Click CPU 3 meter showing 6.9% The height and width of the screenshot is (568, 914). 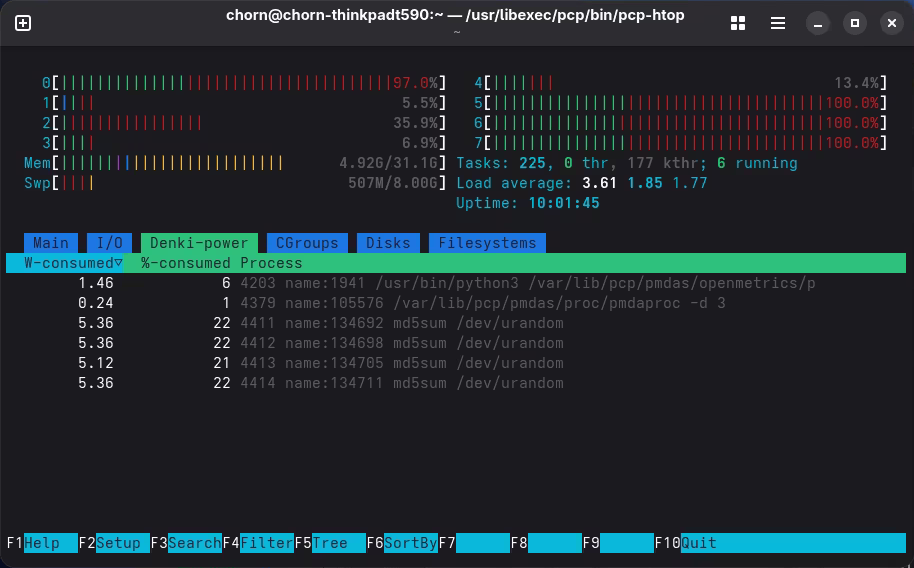244,143
